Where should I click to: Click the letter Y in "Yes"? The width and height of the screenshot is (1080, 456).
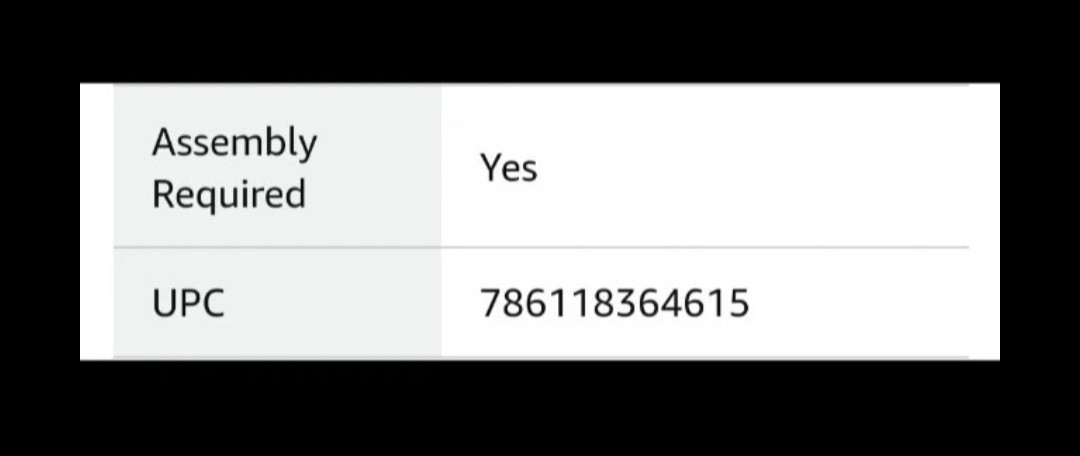489,167
